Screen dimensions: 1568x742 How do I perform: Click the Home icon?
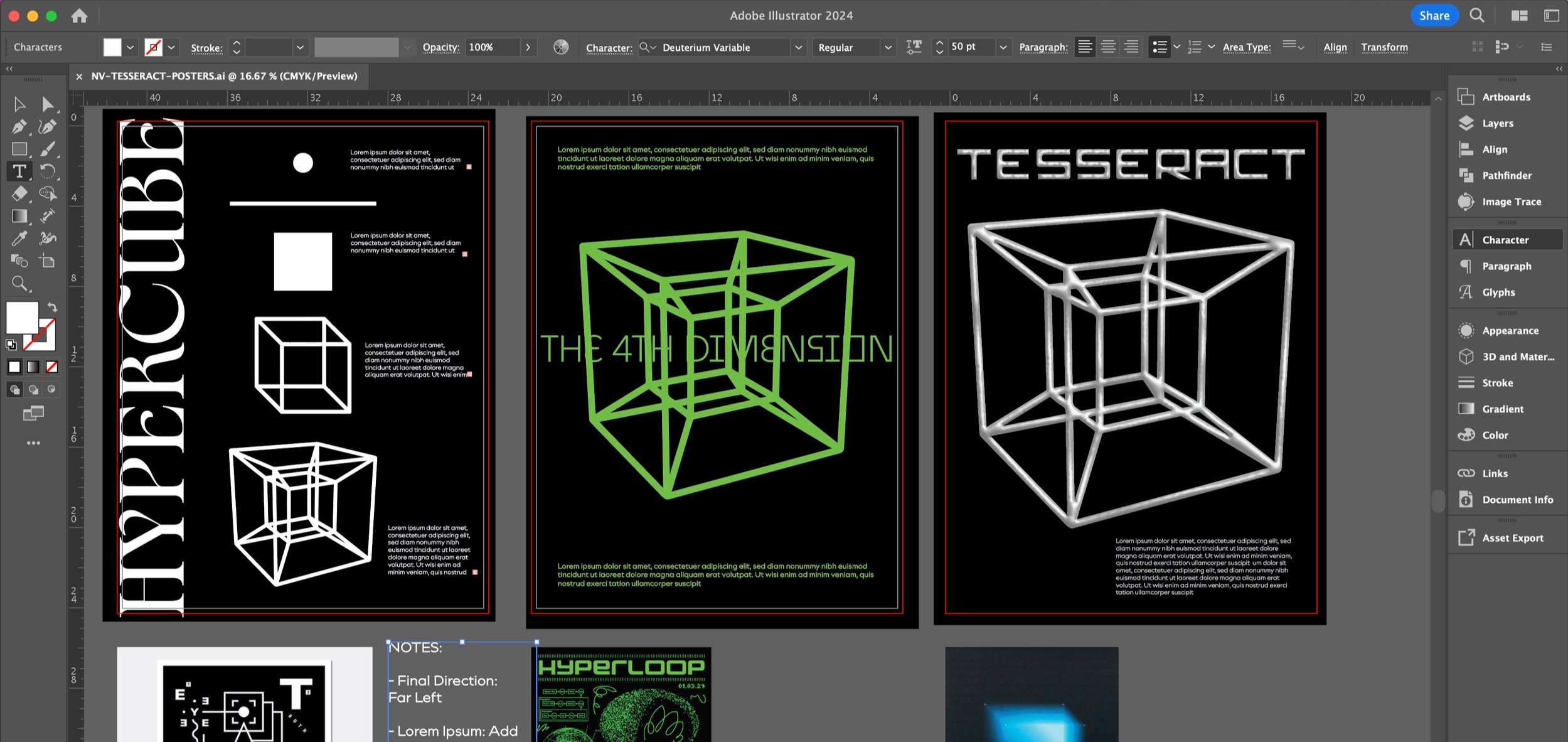pos(79,16)
